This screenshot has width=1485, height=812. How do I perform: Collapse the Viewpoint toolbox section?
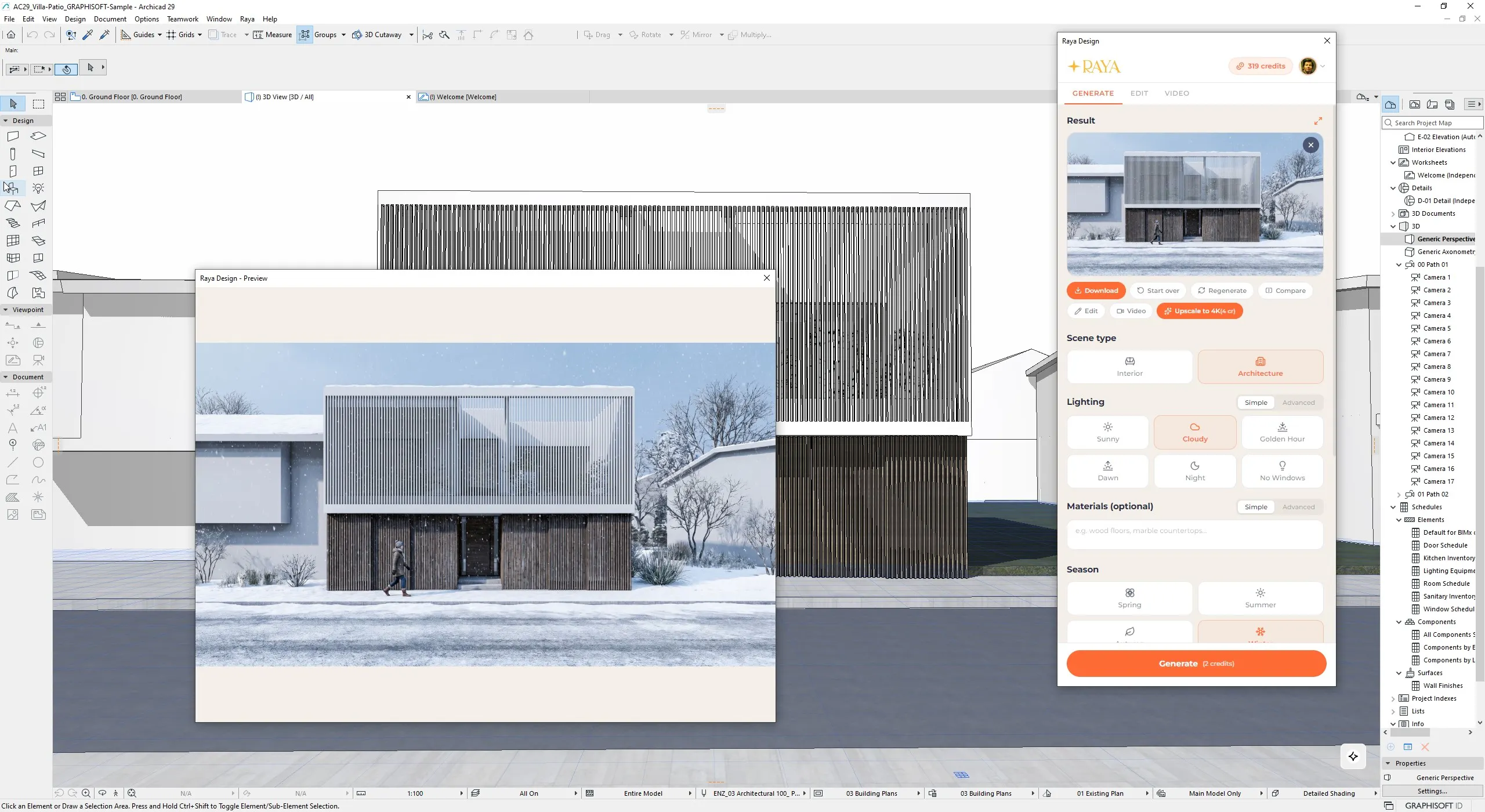pos(6,310)
